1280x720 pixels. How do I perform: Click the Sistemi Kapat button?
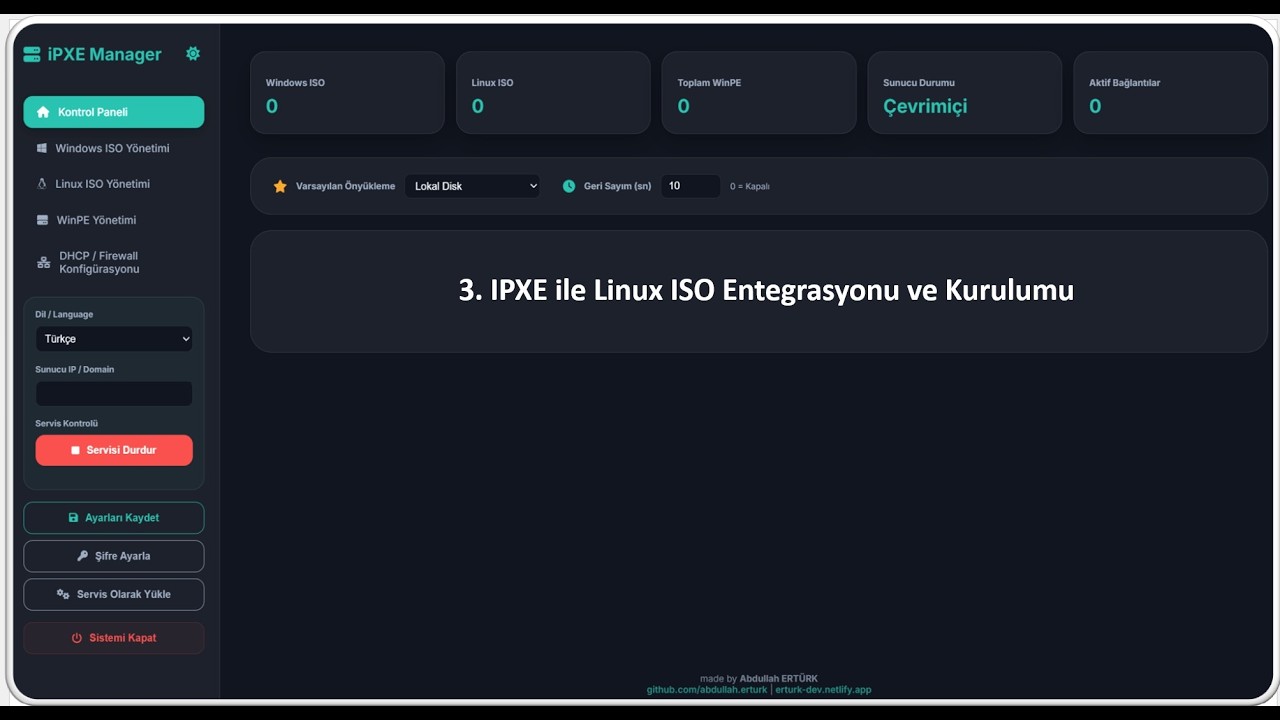coord(114,638)
